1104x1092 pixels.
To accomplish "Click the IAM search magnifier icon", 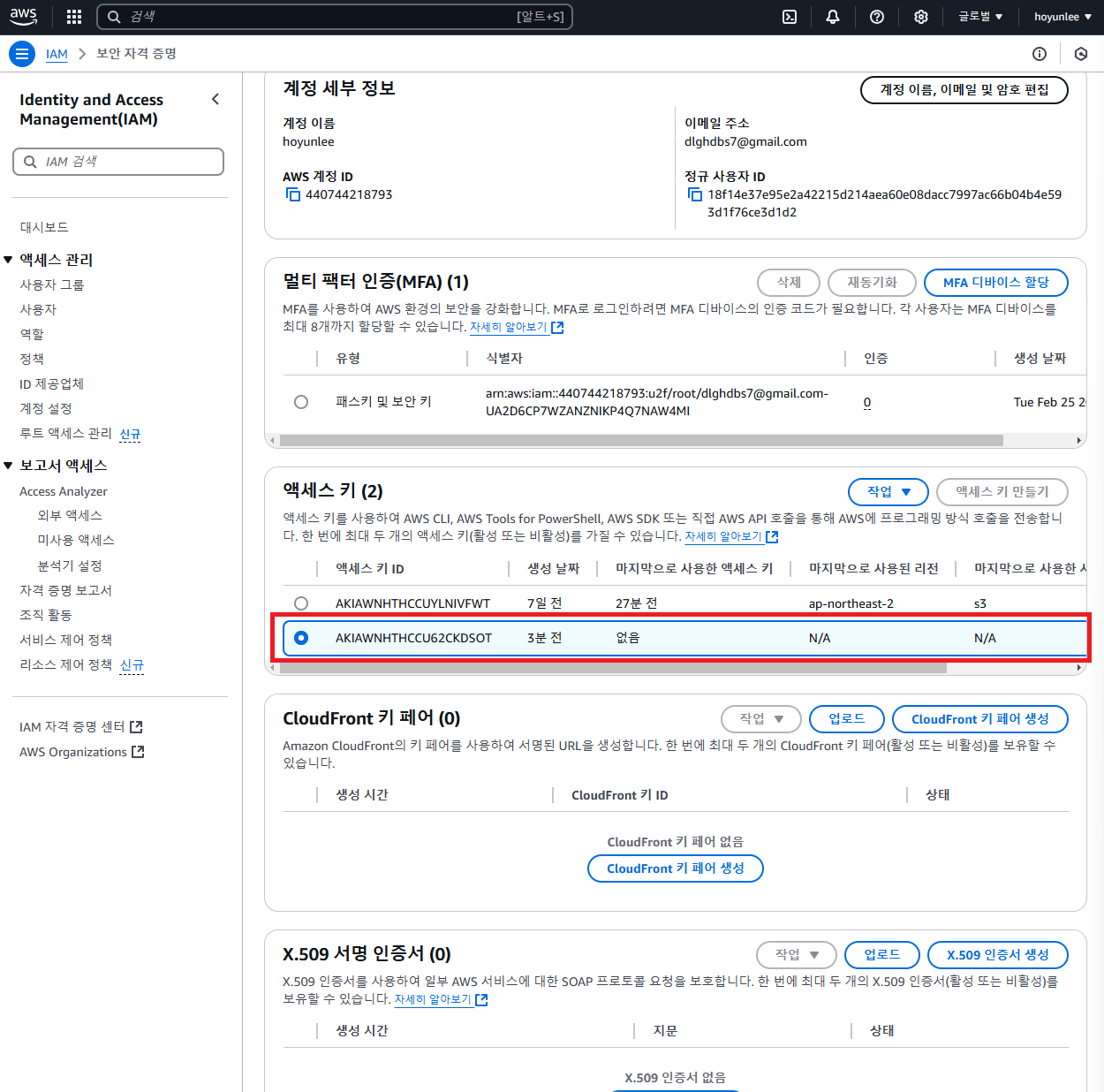I will coord(30,162).
